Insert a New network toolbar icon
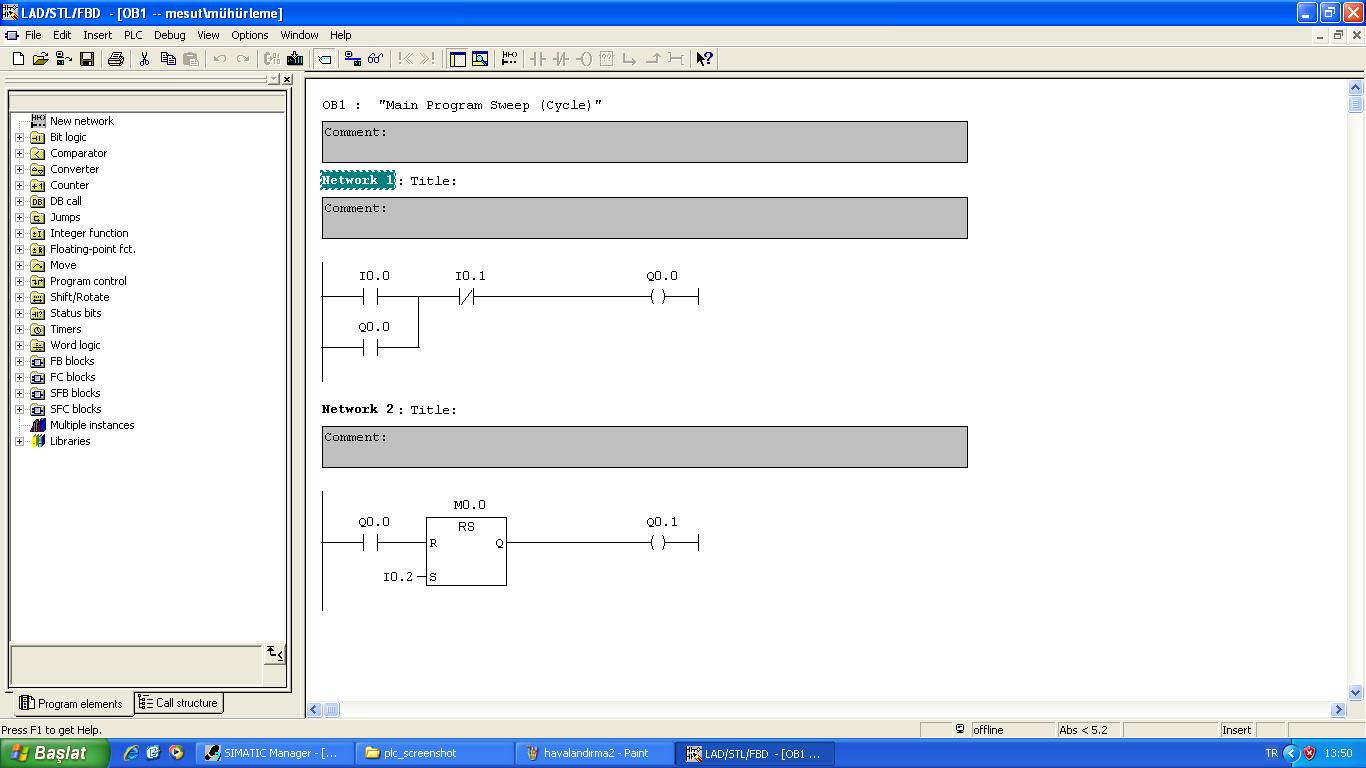 coord(509,59)
